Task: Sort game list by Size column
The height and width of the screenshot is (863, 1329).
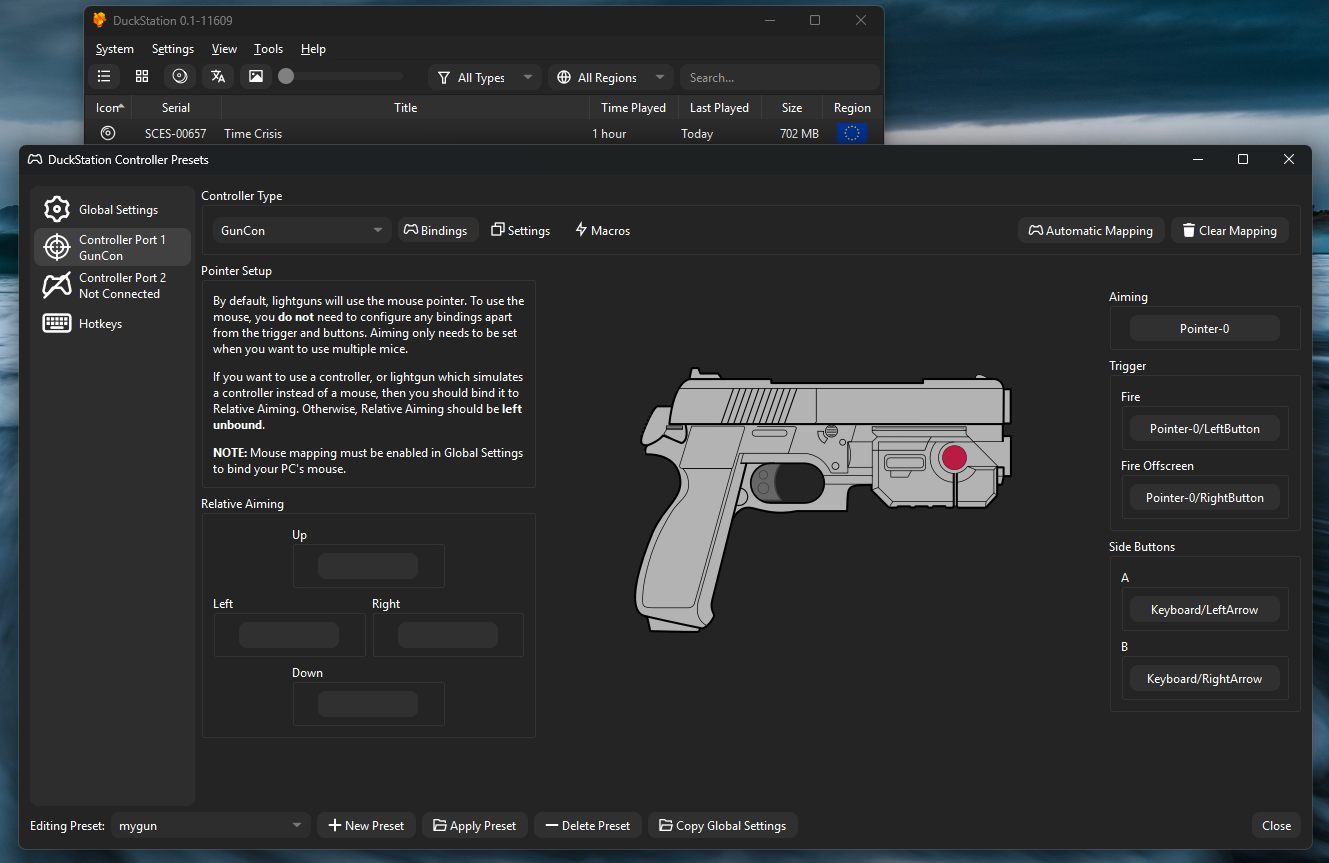Action: [x=792, y=107]
